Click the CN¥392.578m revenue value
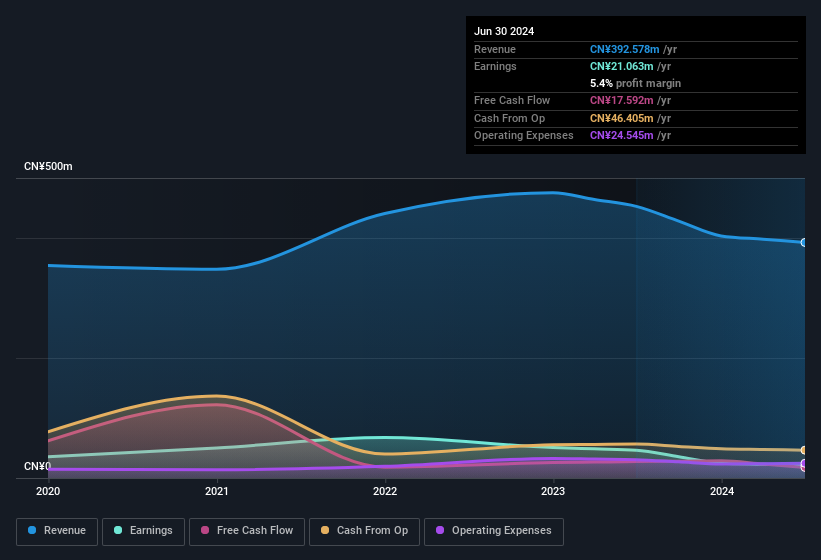 pos(624,49)
